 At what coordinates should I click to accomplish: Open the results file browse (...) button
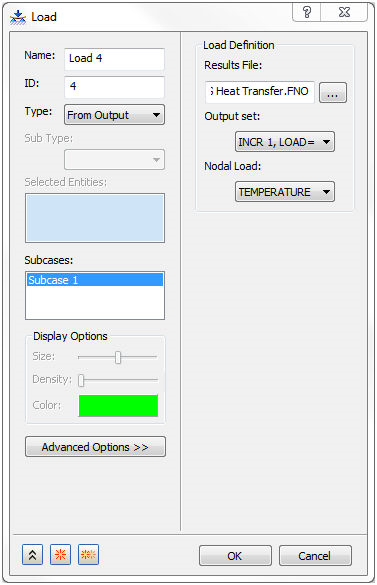click(x=333, y=93)
